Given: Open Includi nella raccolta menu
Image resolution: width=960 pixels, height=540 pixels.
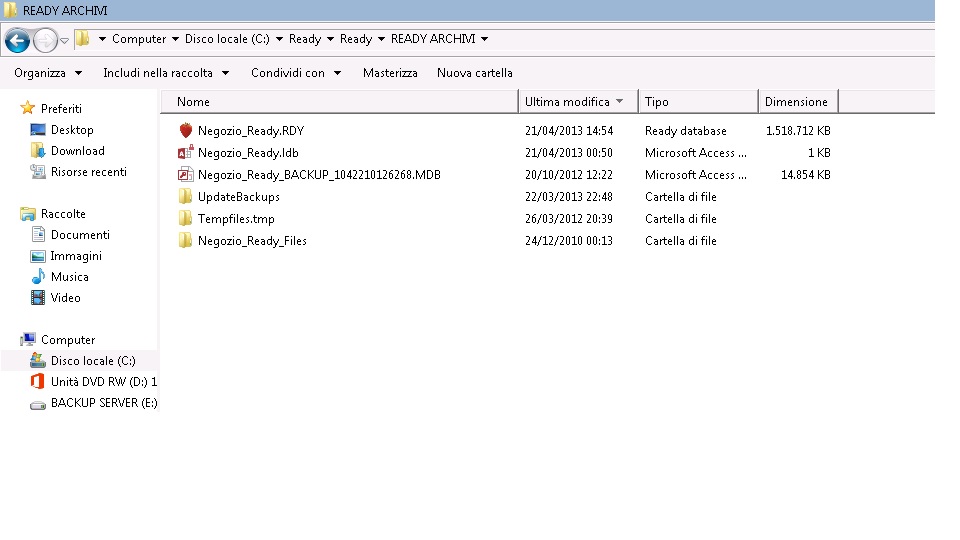Looking at the screenshot, I should coord(166,73).
